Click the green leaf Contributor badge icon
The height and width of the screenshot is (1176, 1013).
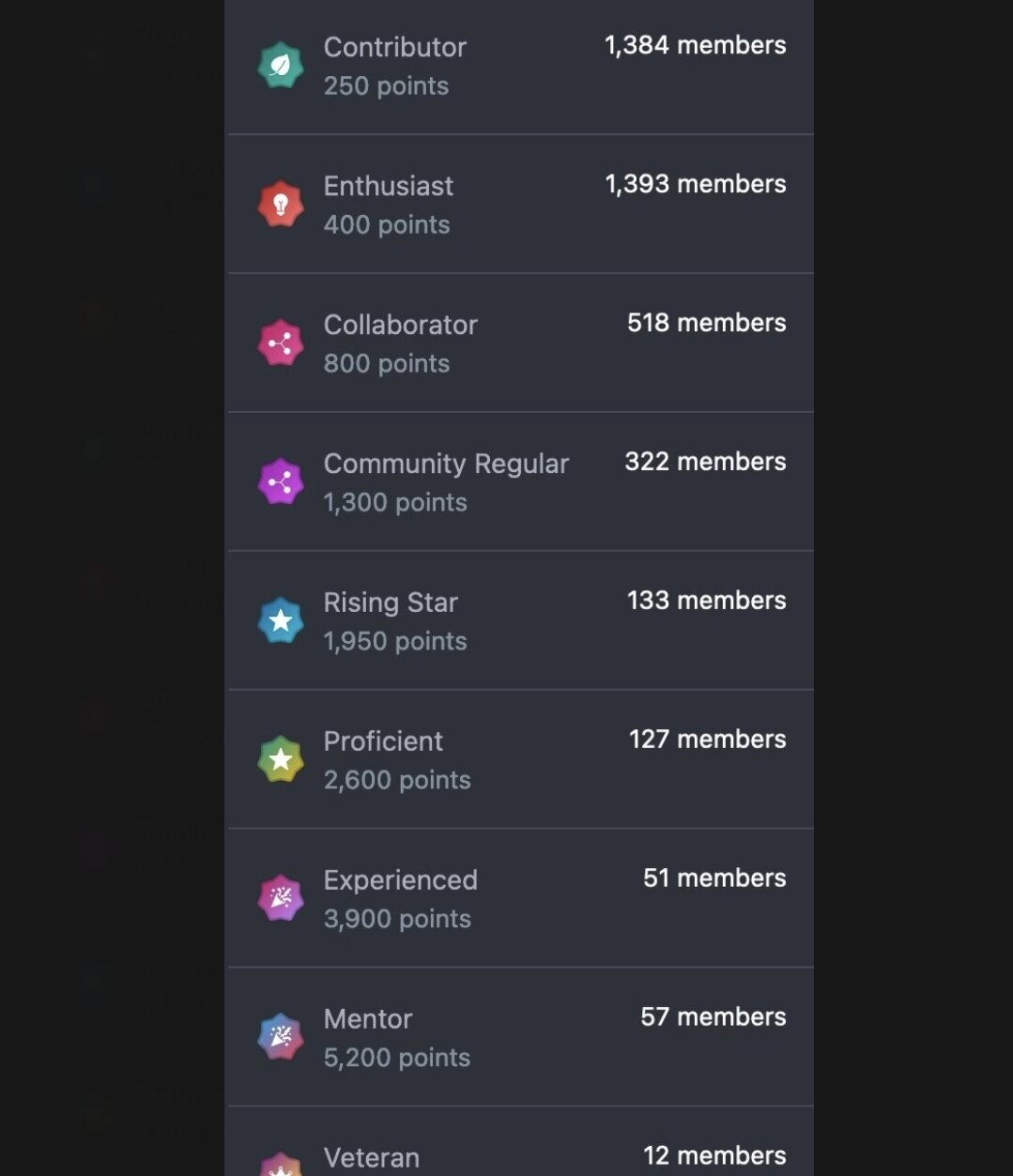coord(281,66)
